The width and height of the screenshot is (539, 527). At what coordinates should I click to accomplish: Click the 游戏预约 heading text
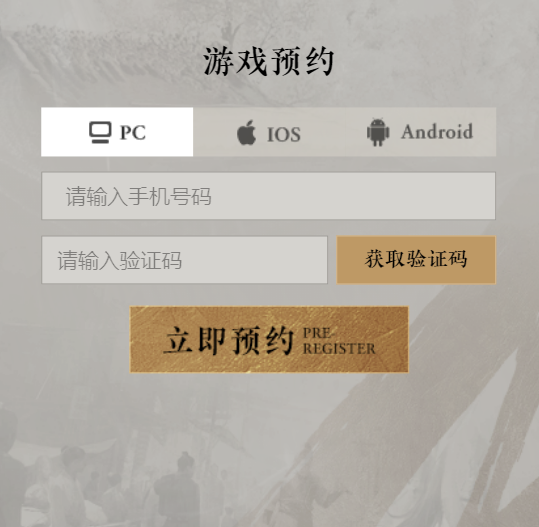269,62
